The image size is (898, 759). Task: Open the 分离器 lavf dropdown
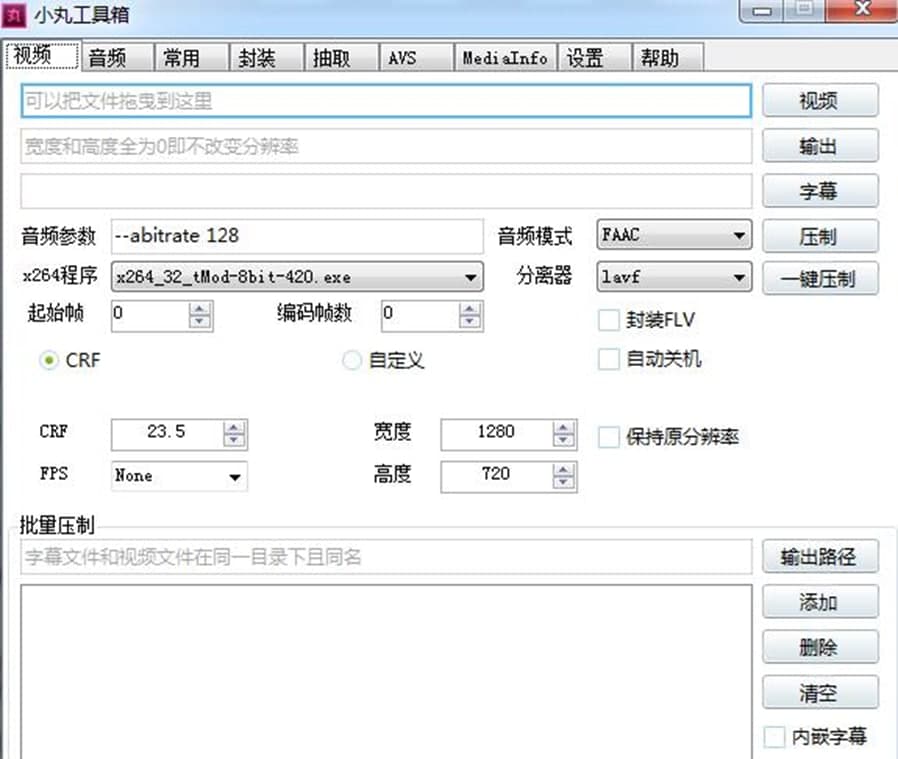click(x=675, y=277)
